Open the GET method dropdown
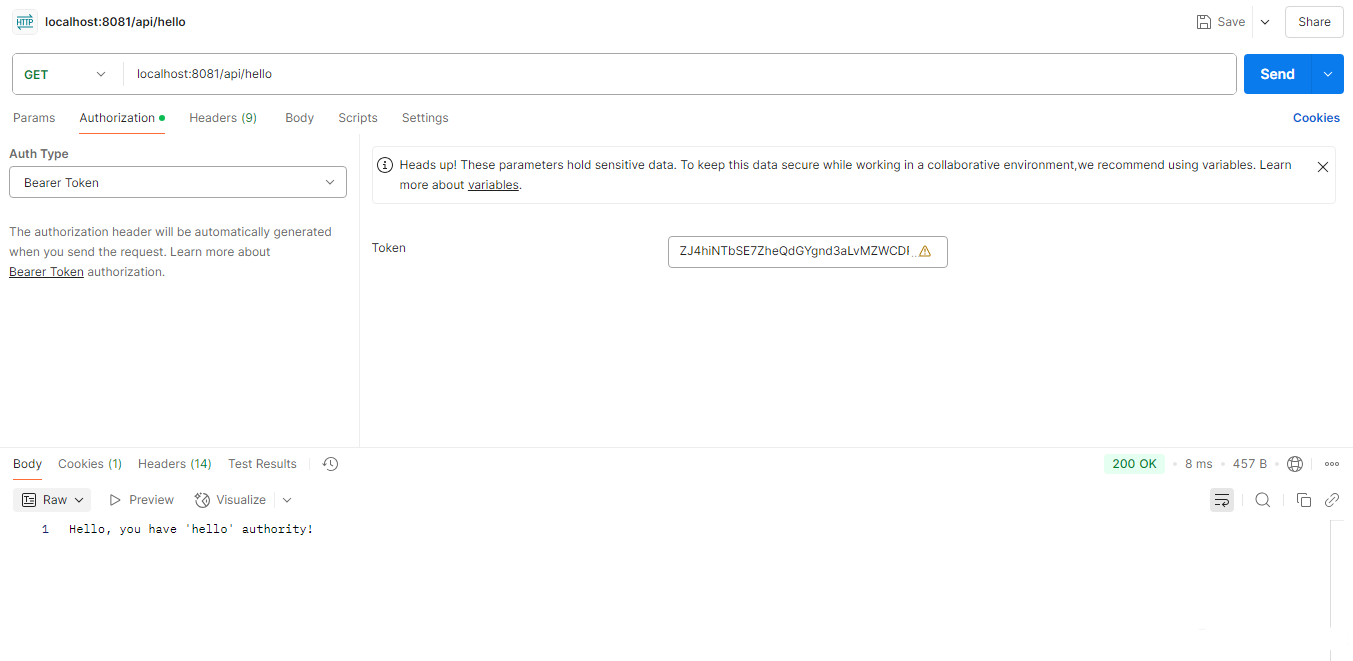 click(66, 74)
